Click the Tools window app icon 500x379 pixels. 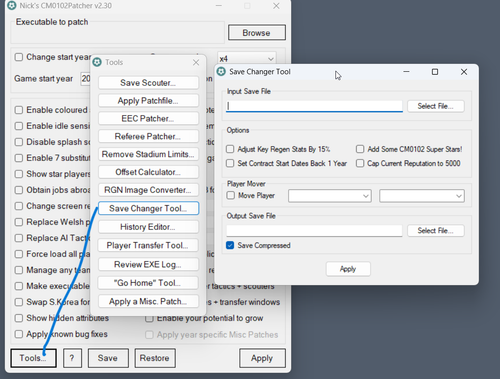97,62
